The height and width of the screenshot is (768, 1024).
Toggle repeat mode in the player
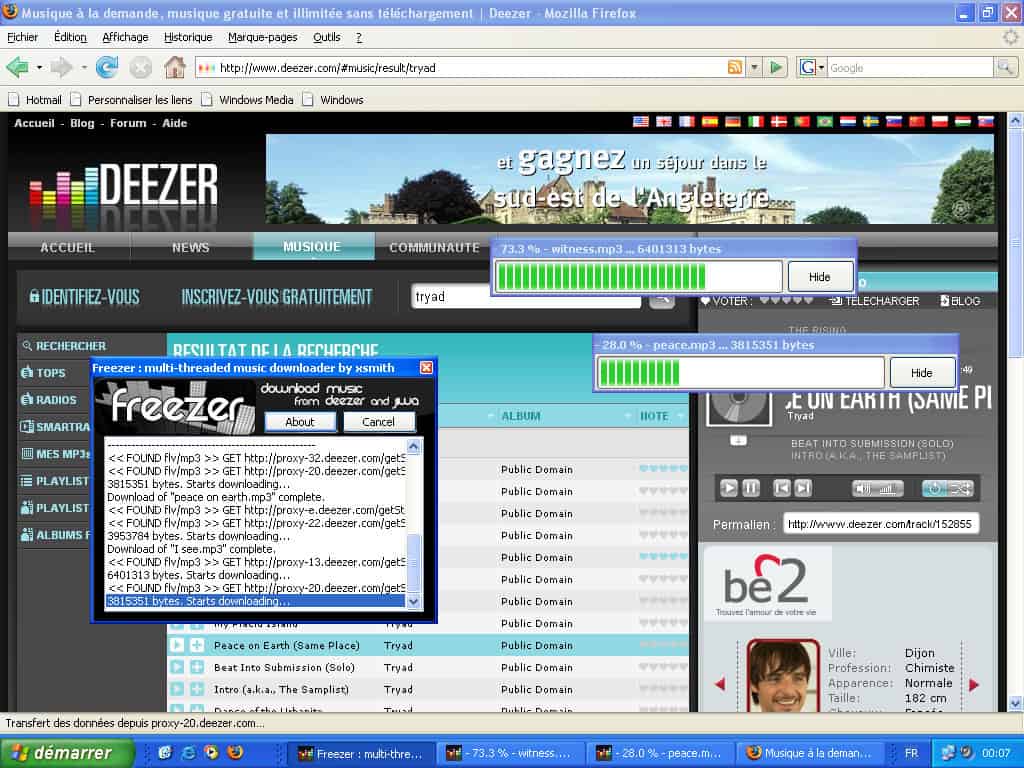click(933, 488)
